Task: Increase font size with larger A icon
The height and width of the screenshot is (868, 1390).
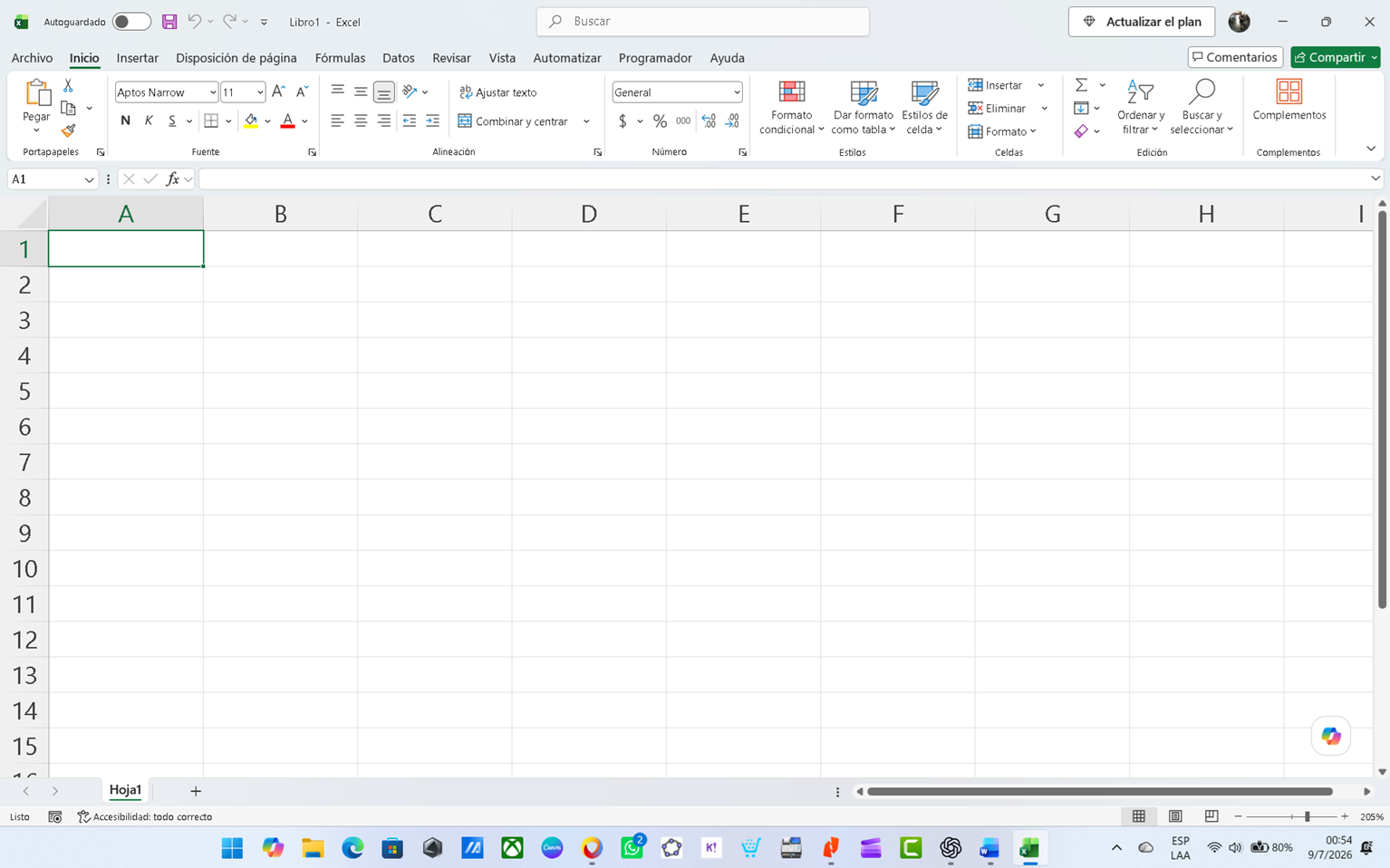Action: click(x=279, y=92)
